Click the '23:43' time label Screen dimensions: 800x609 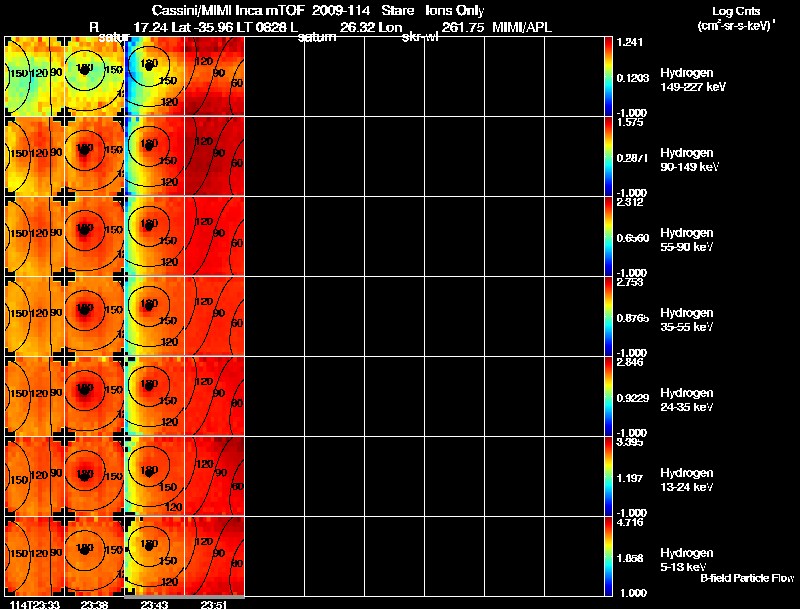tap(155, 604)
